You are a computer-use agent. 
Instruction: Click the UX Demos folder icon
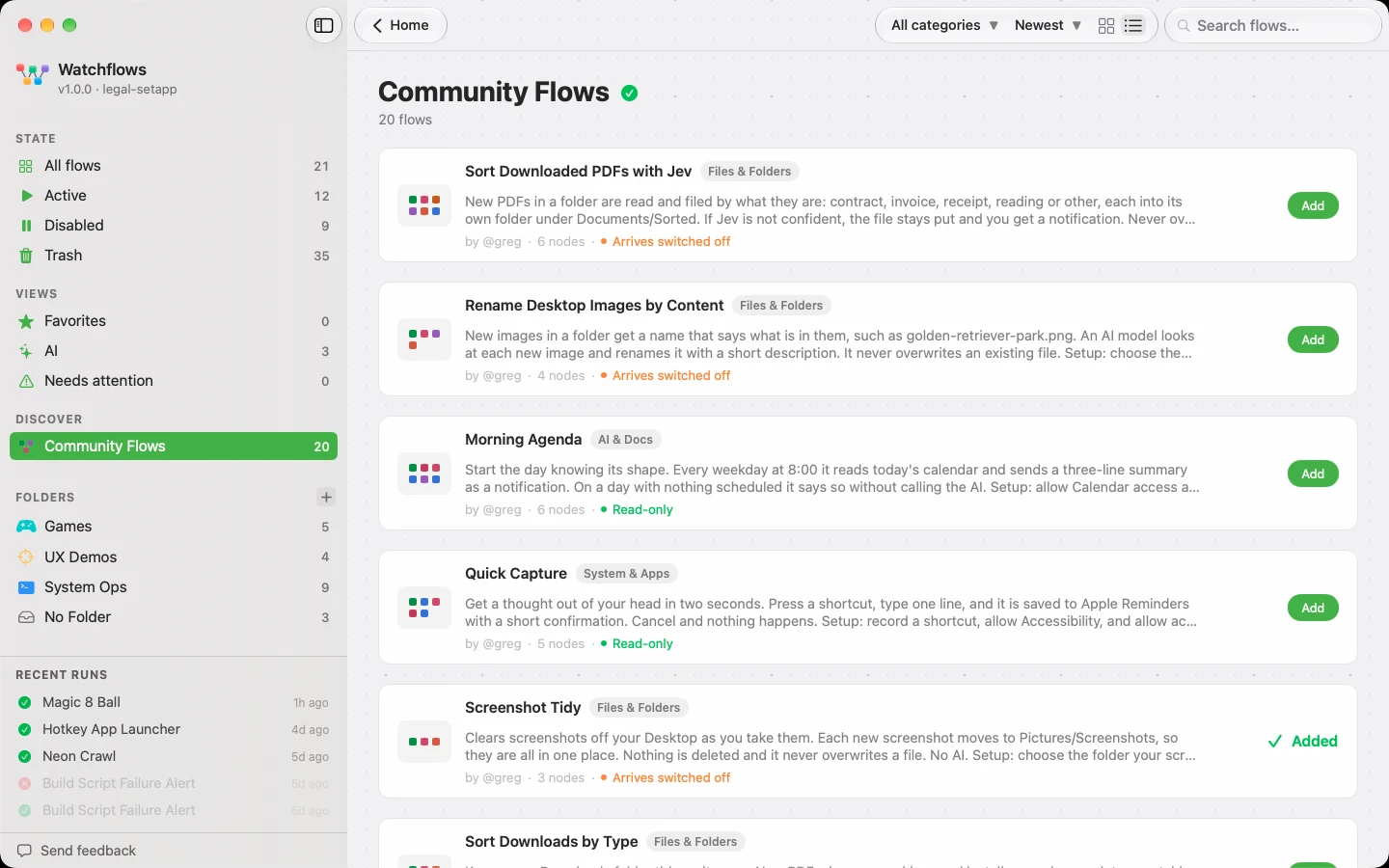point(26,557)
